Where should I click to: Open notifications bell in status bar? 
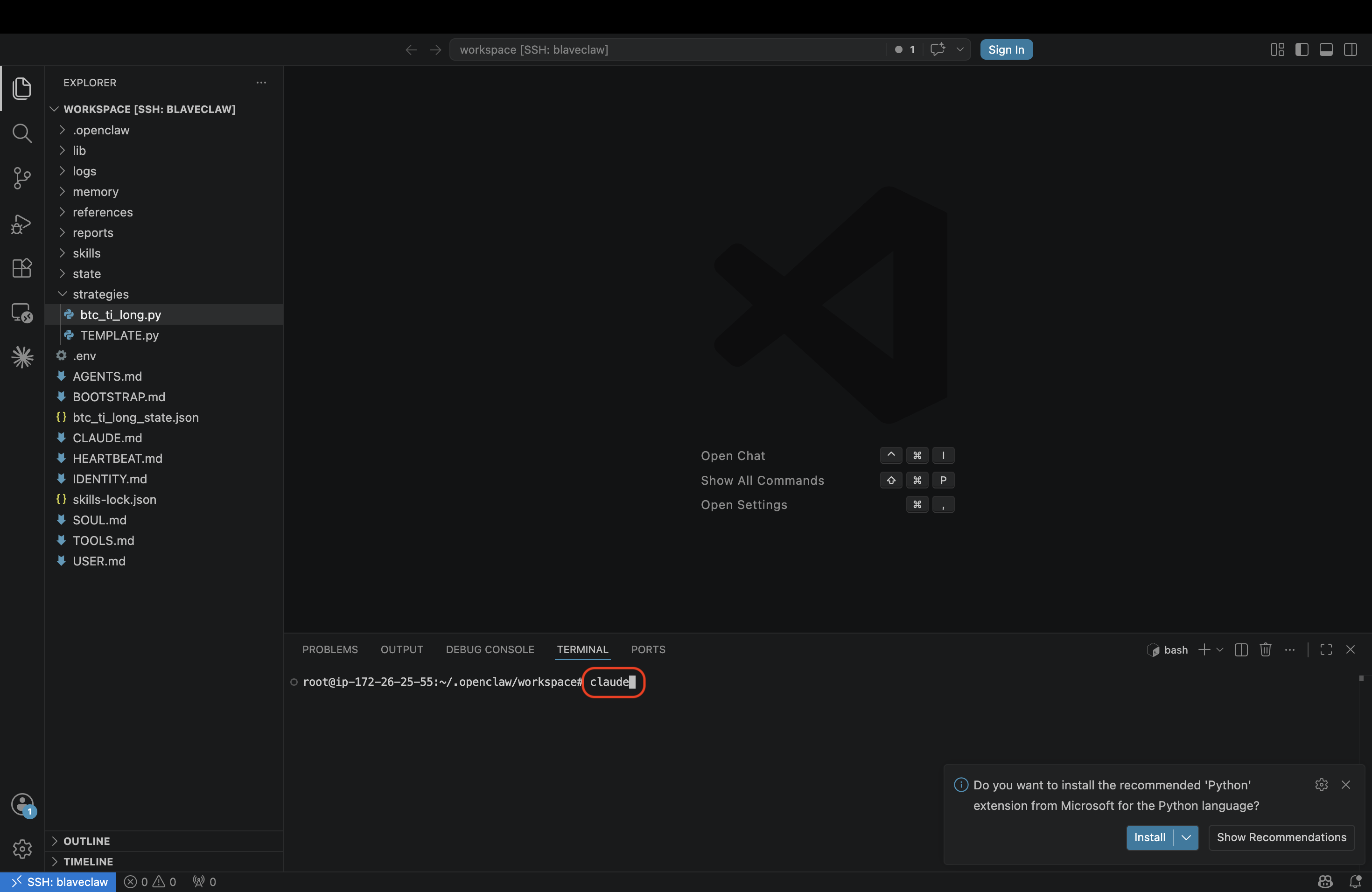1355,882
